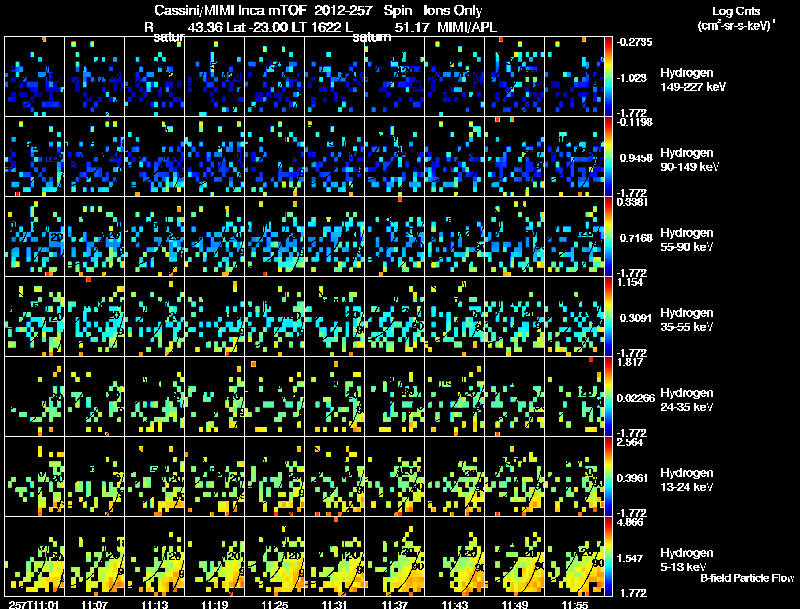
Task: Click the Hydrogen 5-13 keV color scale bar
Action: pyautogui.click(x=608, y=557)
